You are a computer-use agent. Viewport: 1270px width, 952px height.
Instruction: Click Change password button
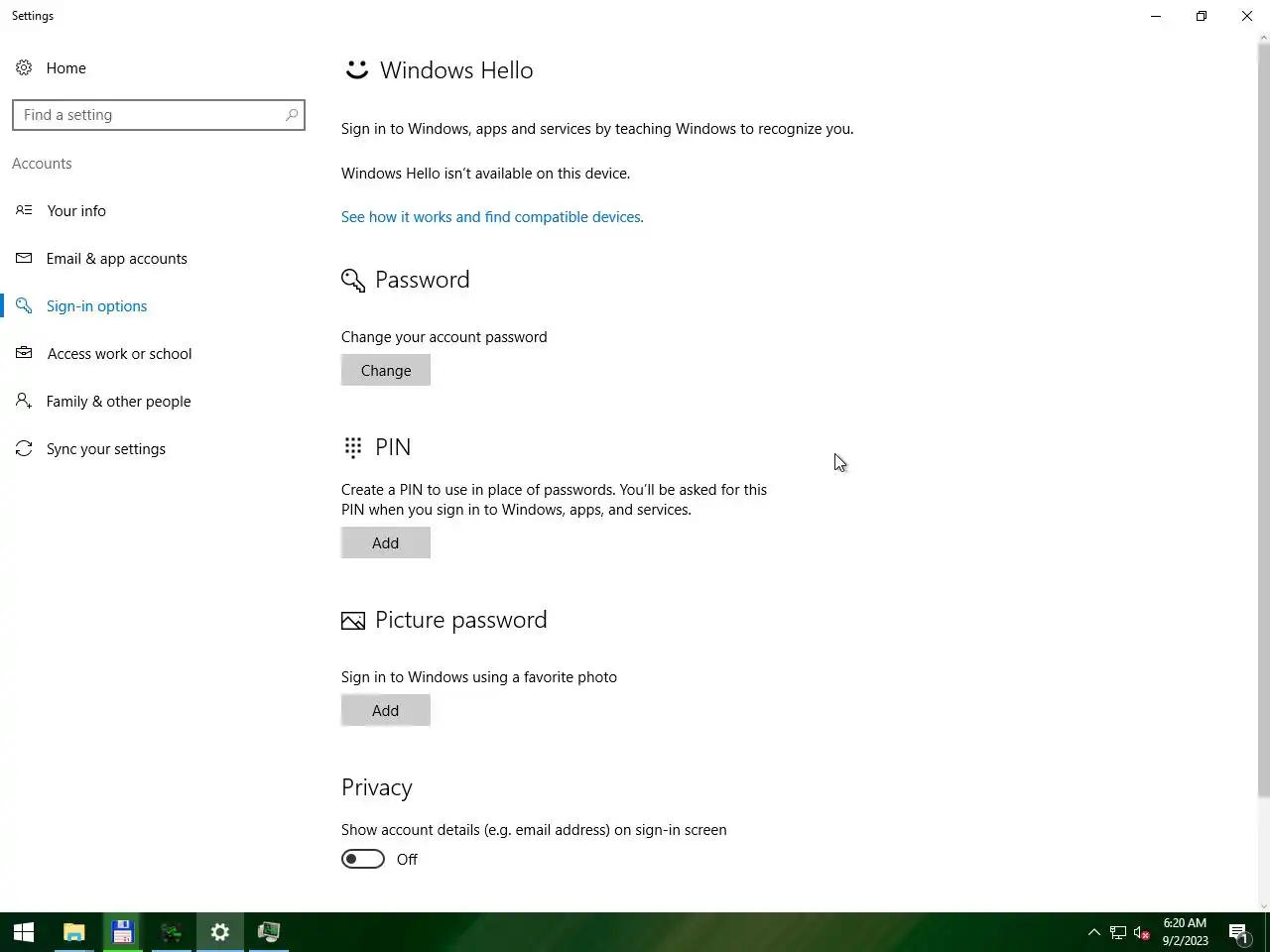tap(386, 370)
